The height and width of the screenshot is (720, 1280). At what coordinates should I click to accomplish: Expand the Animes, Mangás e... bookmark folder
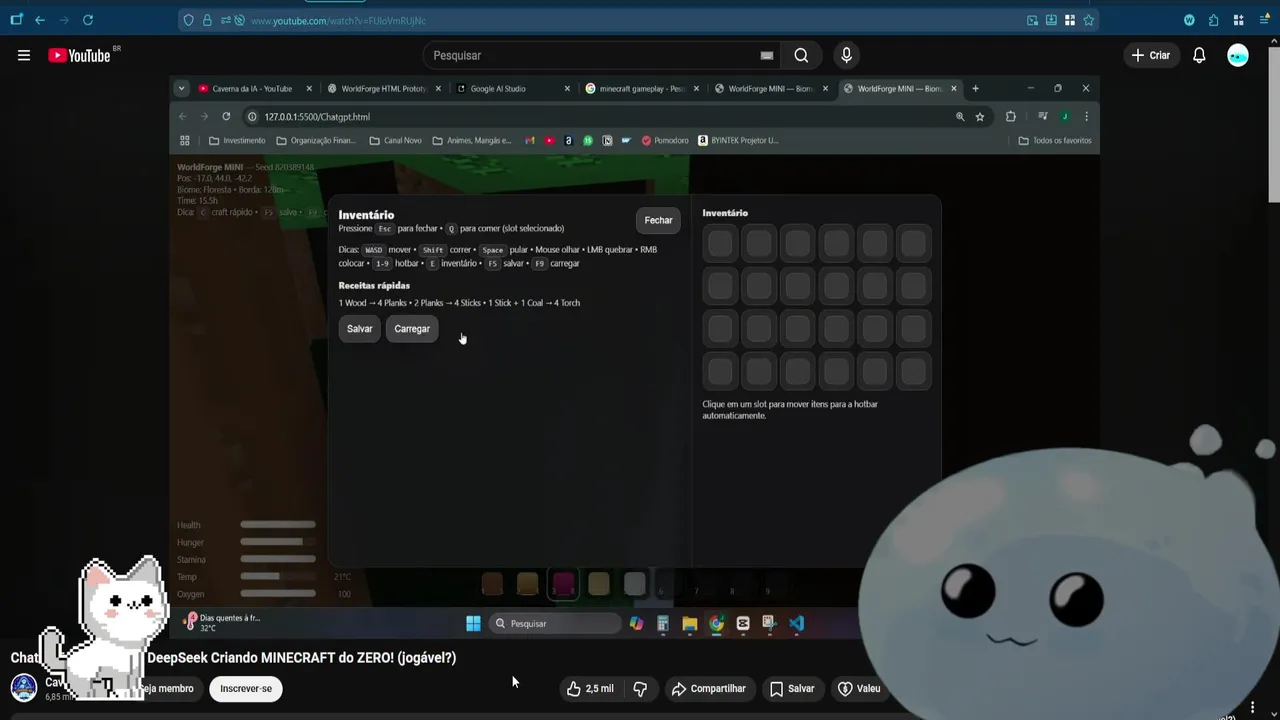(472, 141)
